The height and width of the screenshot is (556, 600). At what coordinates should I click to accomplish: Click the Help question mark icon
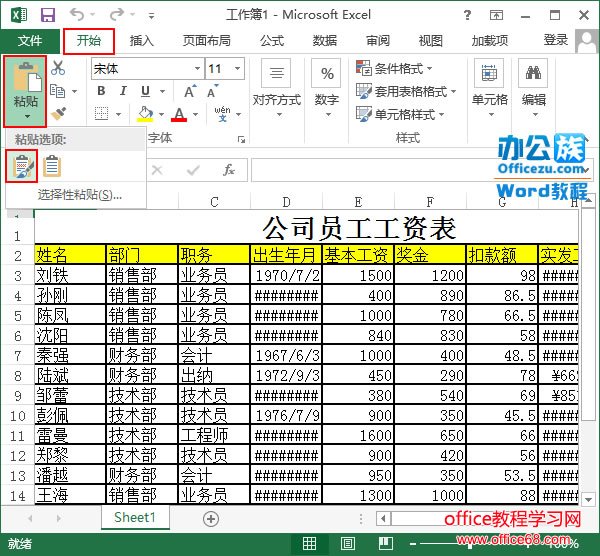467,15
